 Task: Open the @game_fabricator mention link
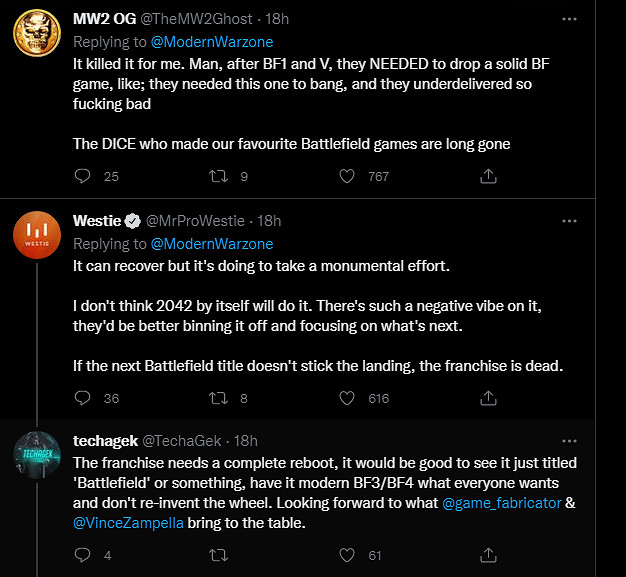click(502, 502)
